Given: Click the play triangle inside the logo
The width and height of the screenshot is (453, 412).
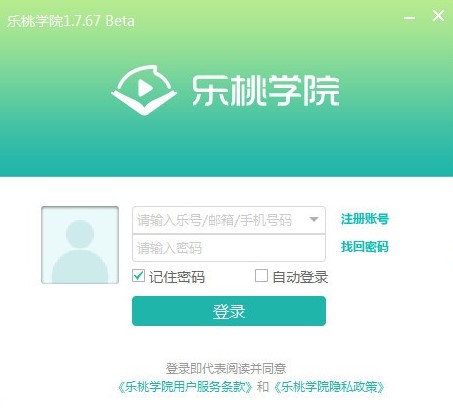Looking at the screenshot, I should [x=145, y=88].
